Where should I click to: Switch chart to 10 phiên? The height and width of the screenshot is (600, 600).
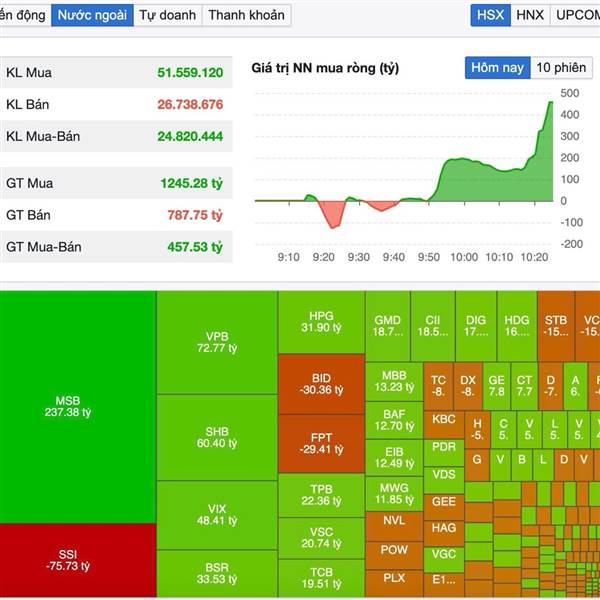coord(561,68)
